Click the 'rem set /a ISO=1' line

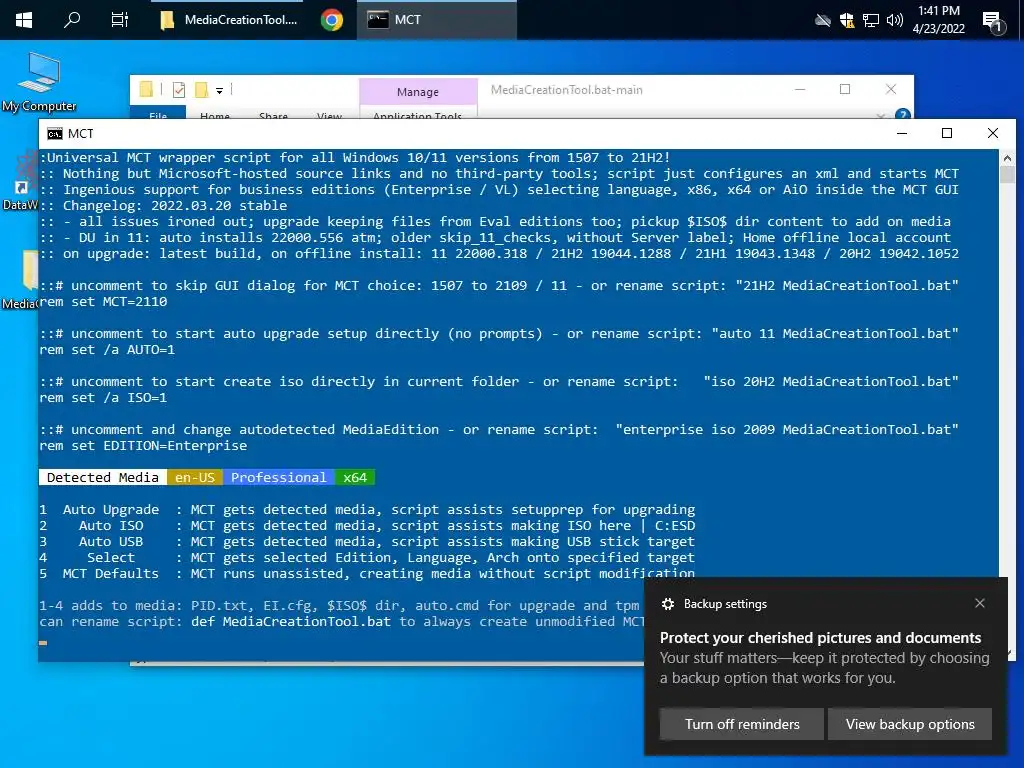[103, 398]
